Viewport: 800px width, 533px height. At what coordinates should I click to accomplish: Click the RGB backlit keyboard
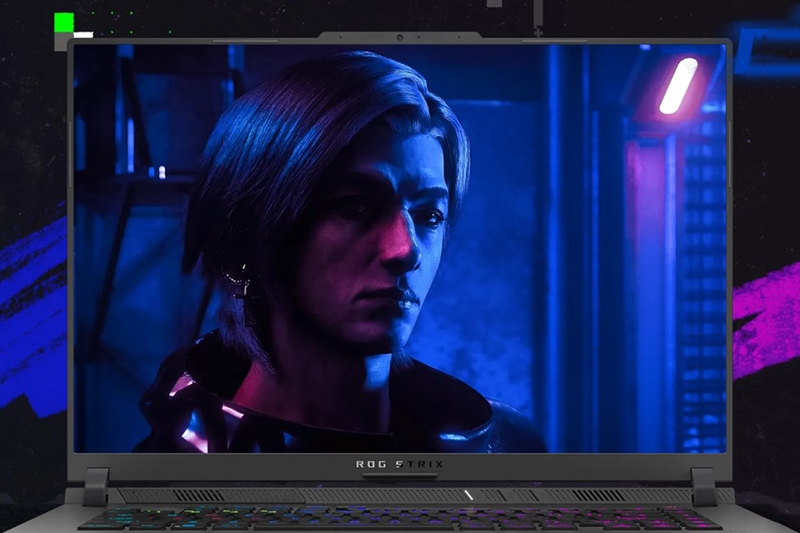(x=400, y=518)
